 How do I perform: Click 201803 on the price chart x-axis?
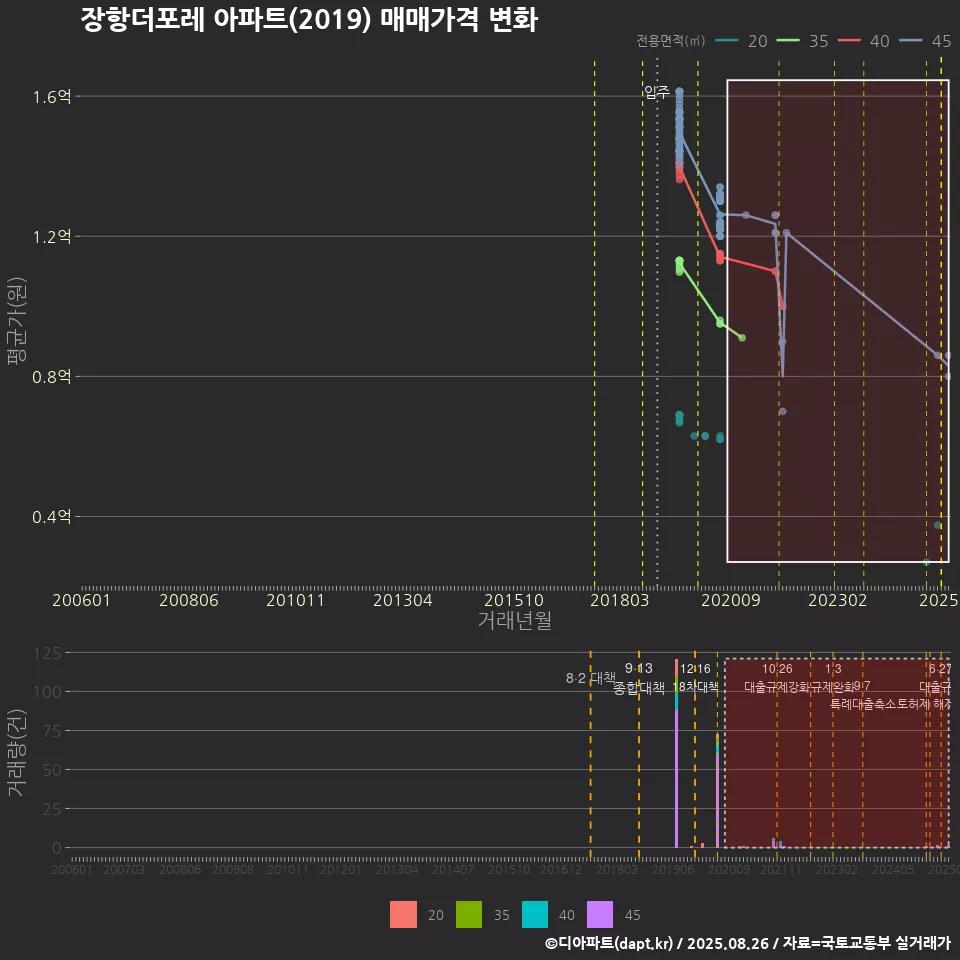click(620, 600)
